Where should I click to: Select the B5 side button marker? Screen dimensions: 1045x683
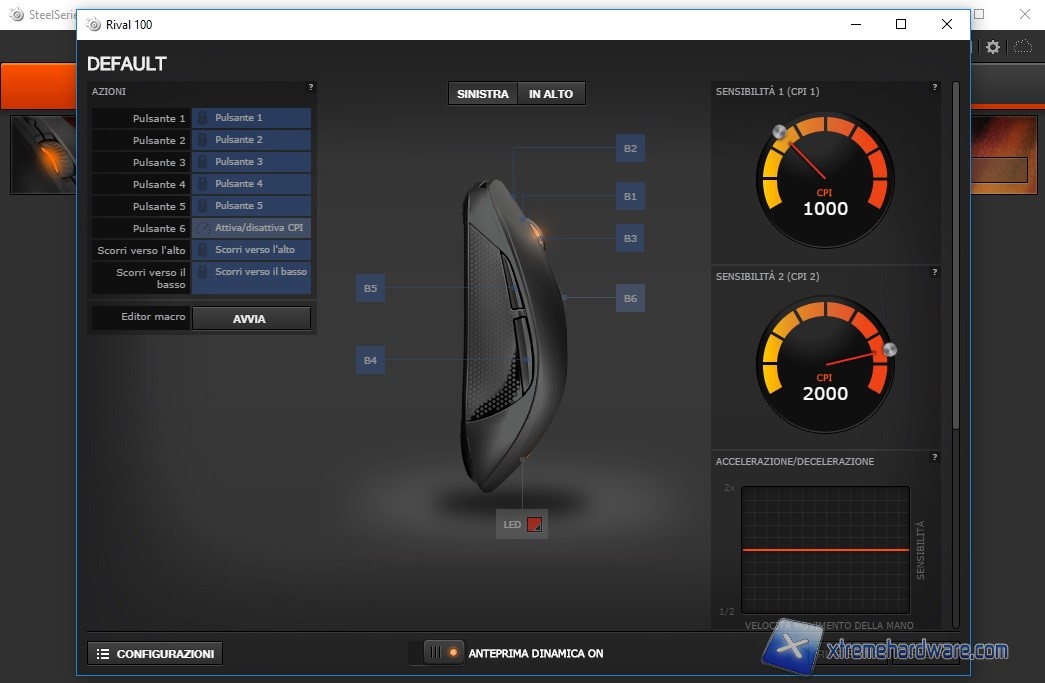pos(370,288)
